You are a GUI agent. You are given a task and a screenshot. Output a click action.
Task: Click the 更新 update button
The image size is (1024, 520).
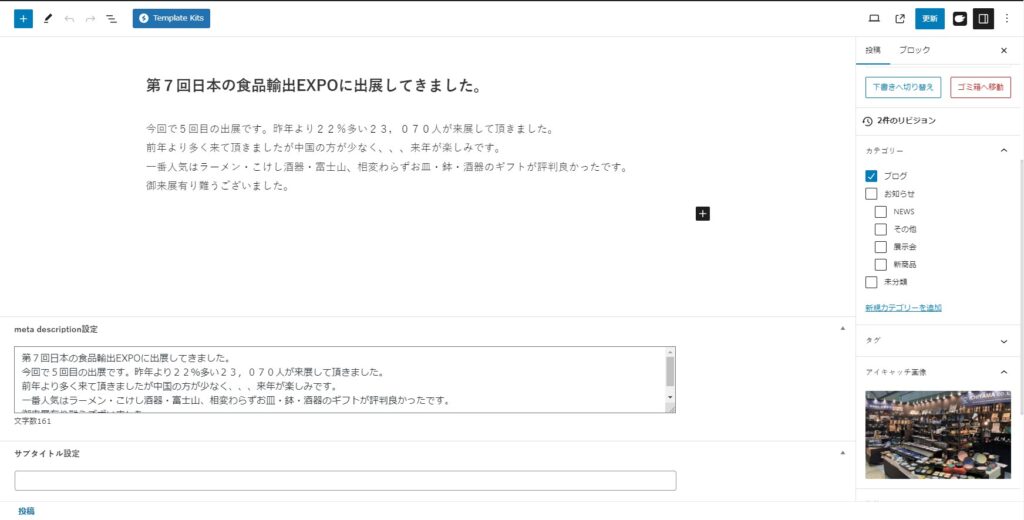tap(929, 18)
